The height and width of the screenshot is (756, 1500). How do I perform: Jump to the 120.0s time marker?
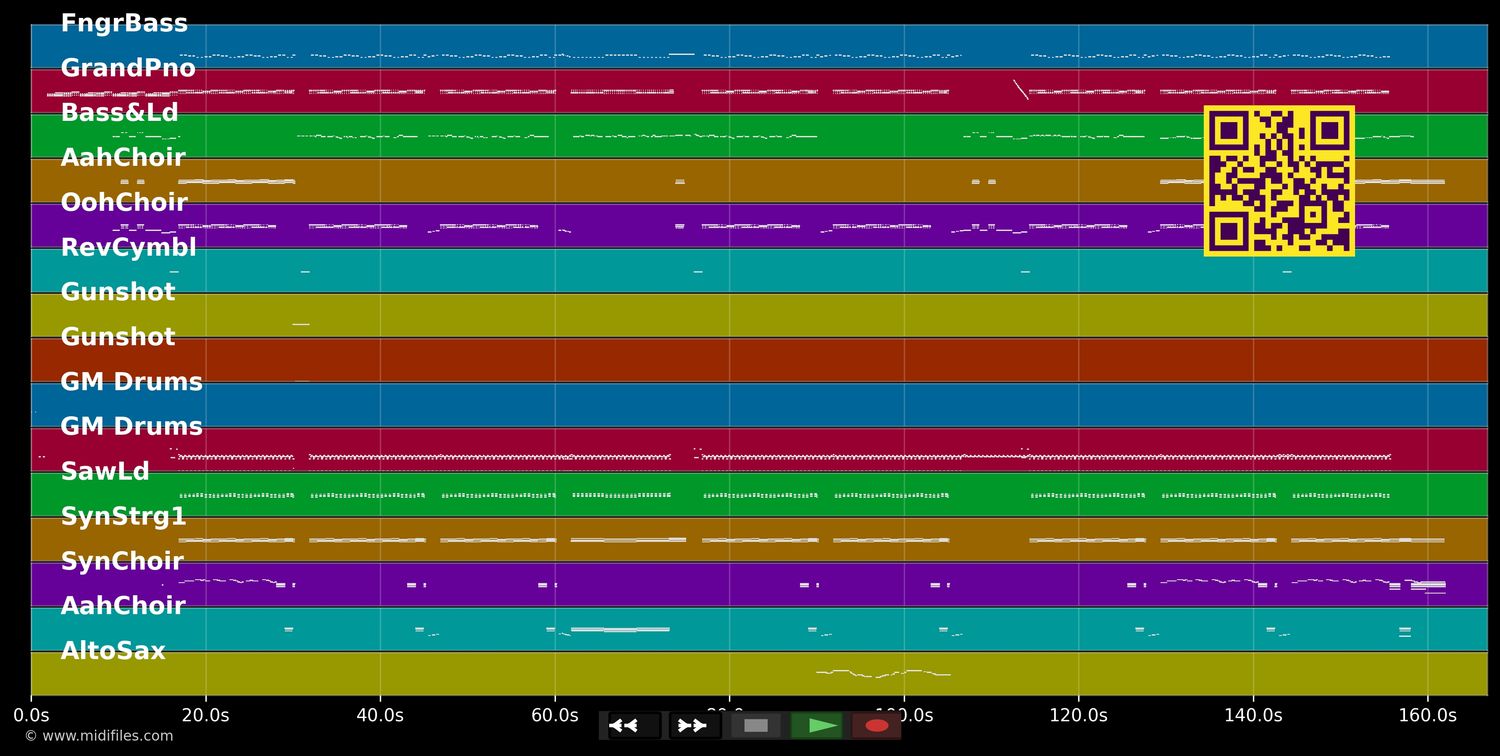click(x=1078, y=716)
